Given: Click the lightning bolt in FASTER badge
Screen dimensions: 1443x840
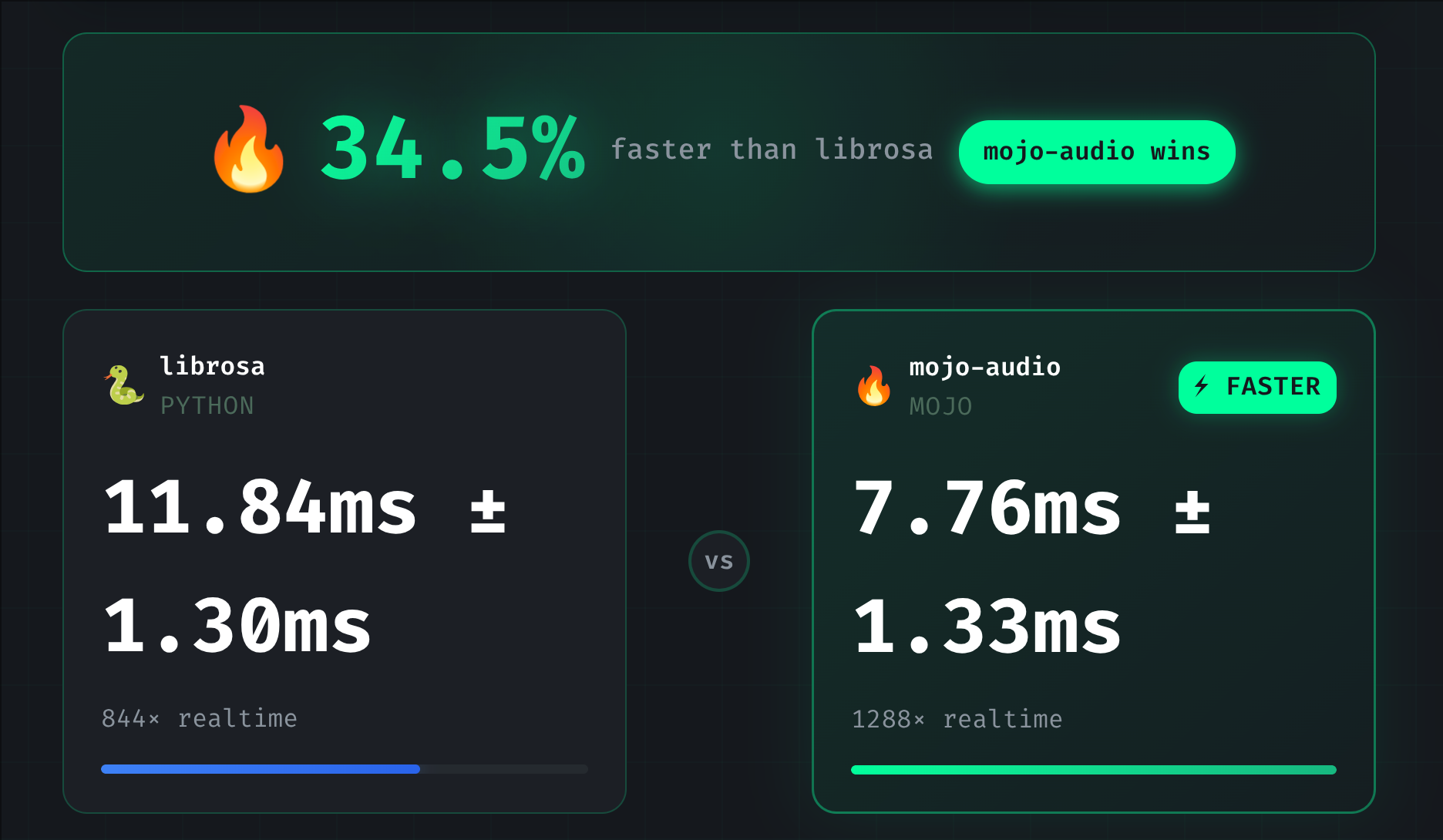Looking at the screenshot, I should pos(1202,385).
